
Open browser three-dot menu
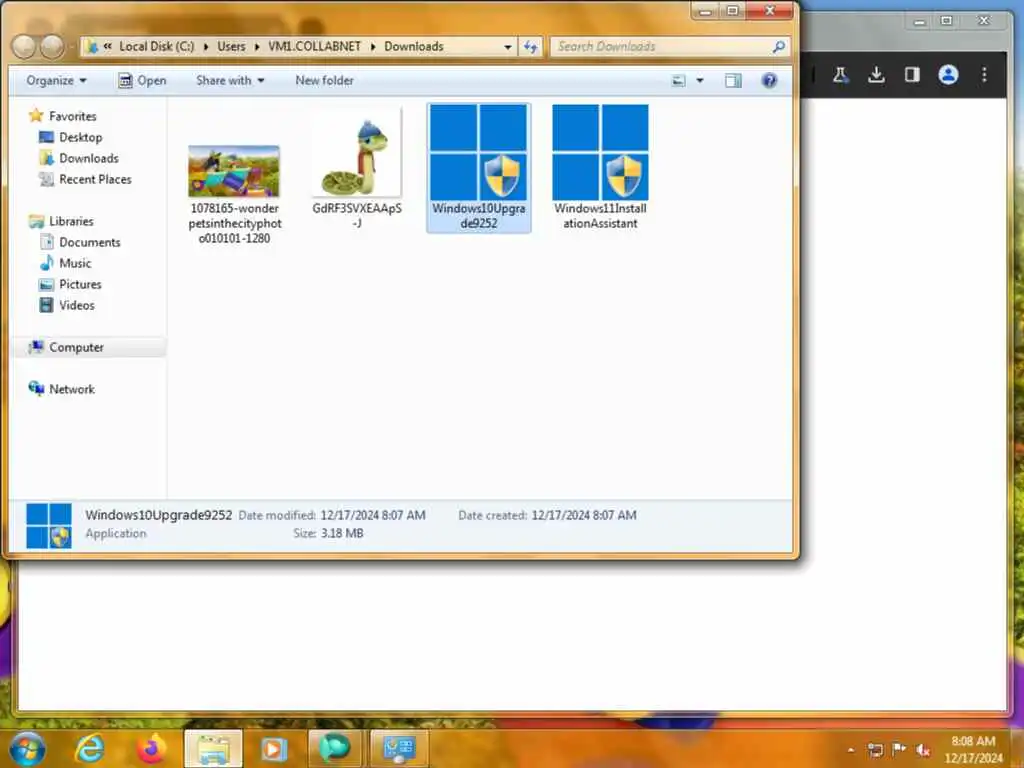984,75
